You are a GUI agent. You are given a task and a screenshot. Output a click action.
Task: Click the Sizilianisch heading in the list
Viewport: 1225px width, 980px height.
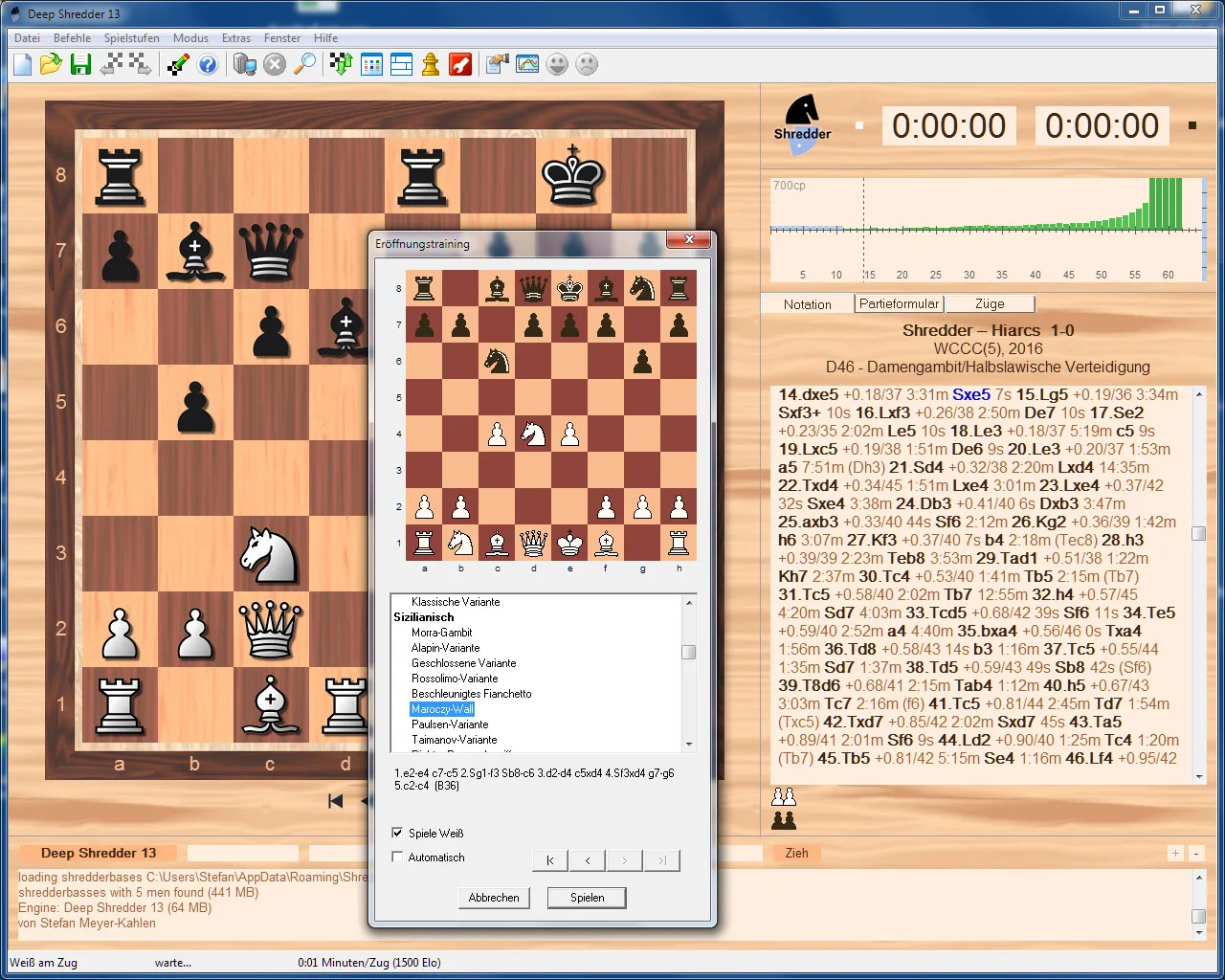coord(424,617)
